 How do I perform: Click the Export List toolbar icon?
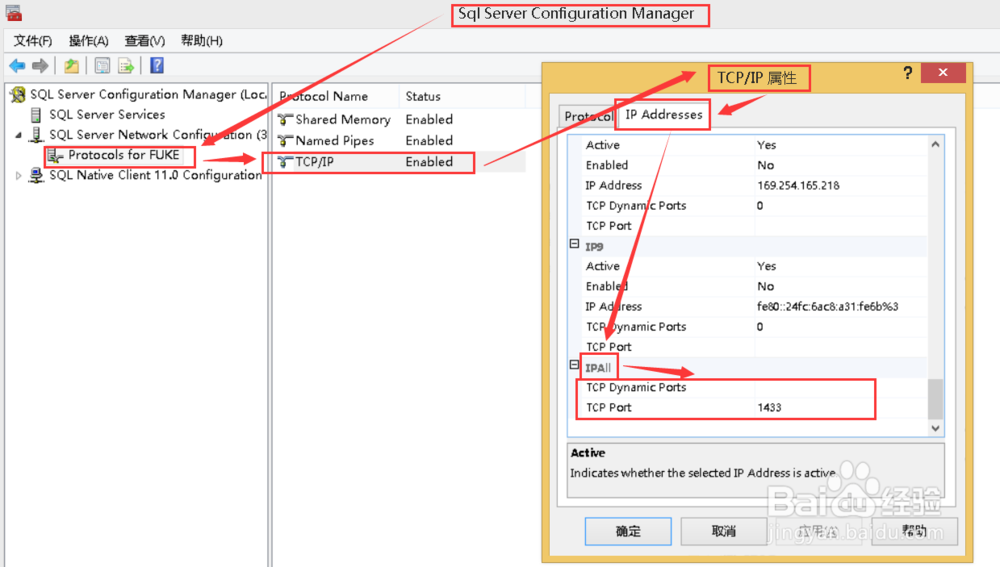tap(126, 66)
